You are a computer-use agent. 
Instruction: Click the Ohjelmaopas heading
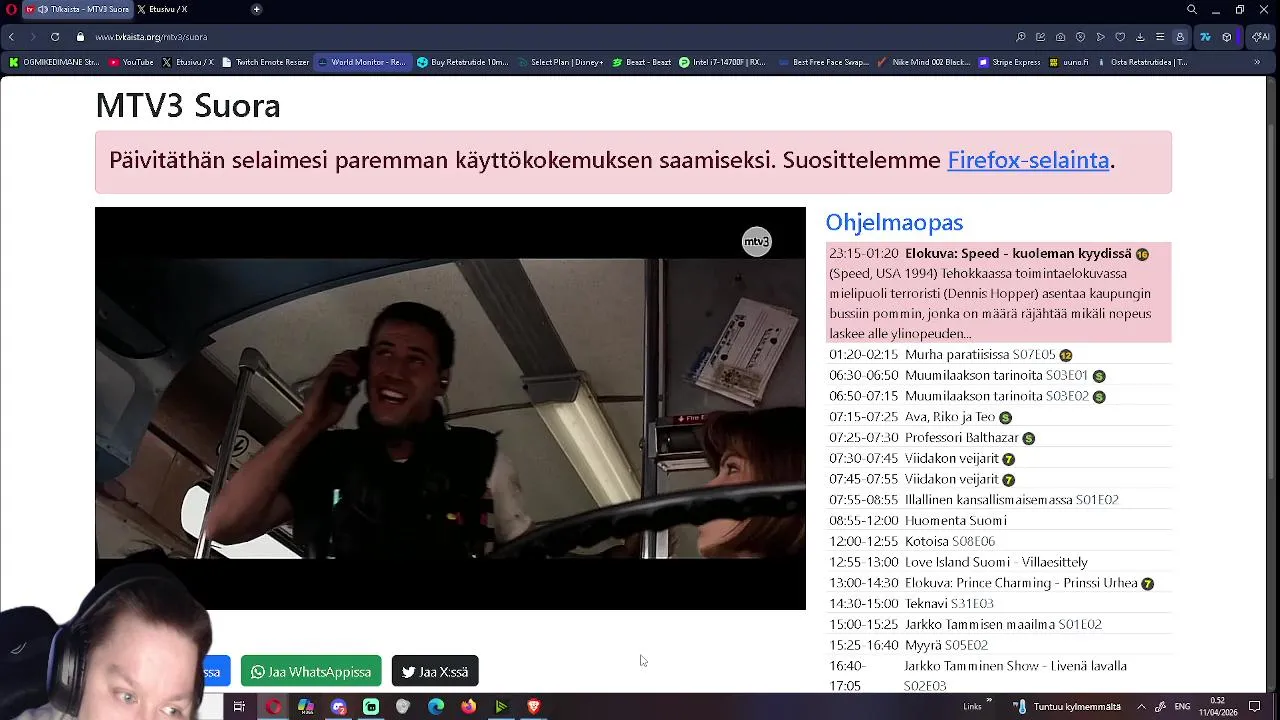[x=894, y=223]
